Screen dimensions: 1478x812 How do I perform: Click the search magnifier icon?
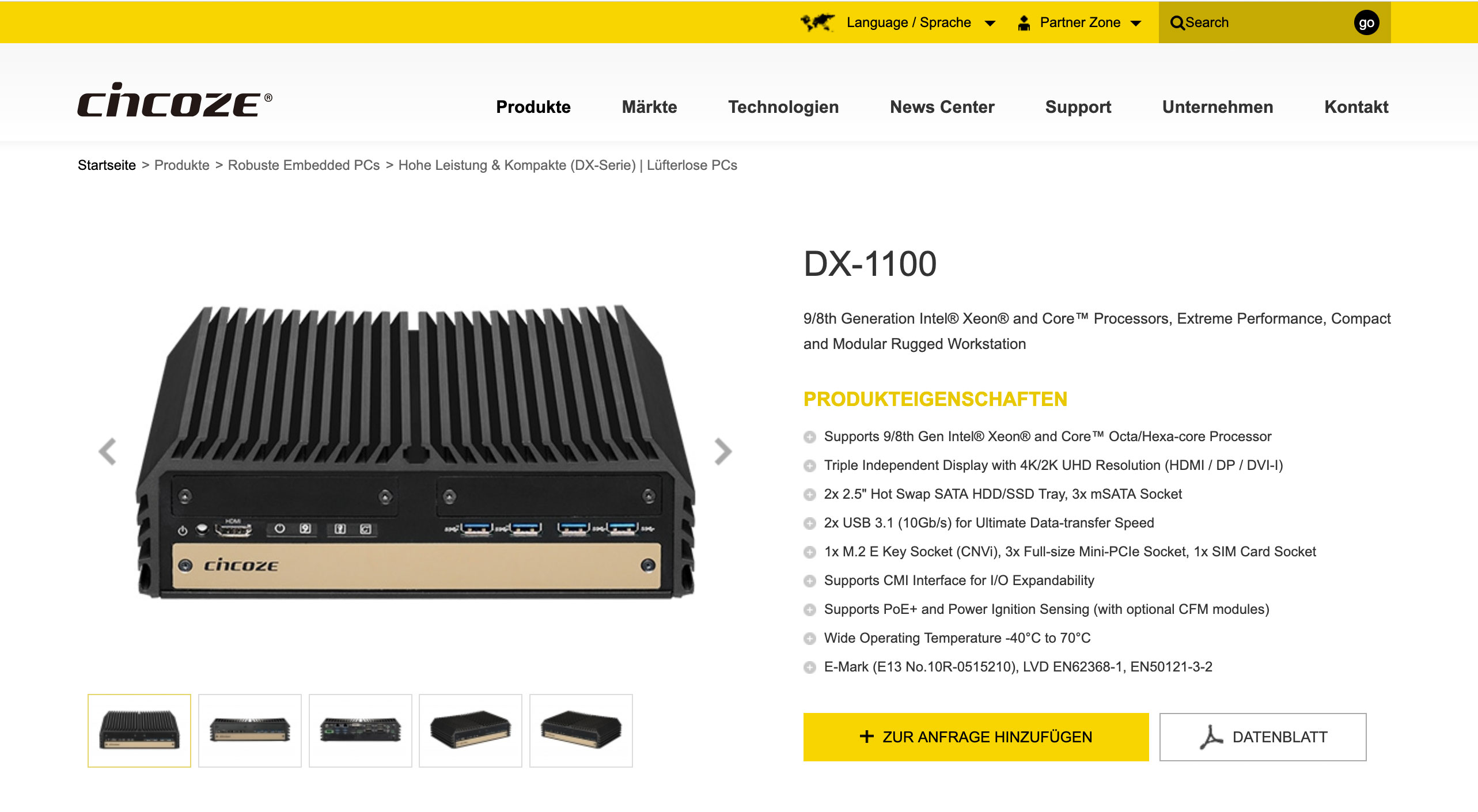coord(1177,23)
